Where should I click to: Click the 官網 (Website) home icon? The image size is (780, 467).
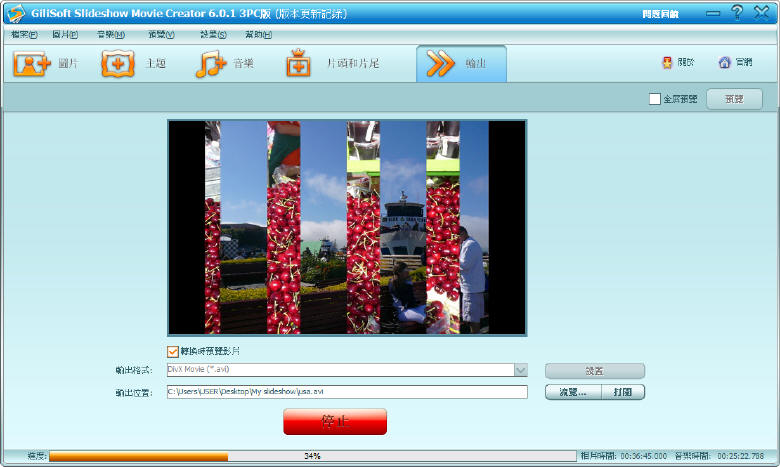tap(724, 63)
